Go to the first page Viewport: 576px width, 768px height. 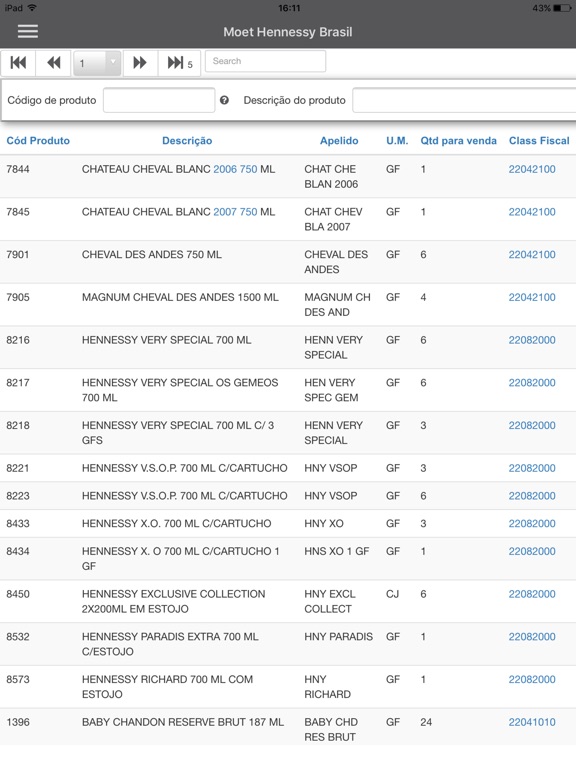tap(18, 63)
